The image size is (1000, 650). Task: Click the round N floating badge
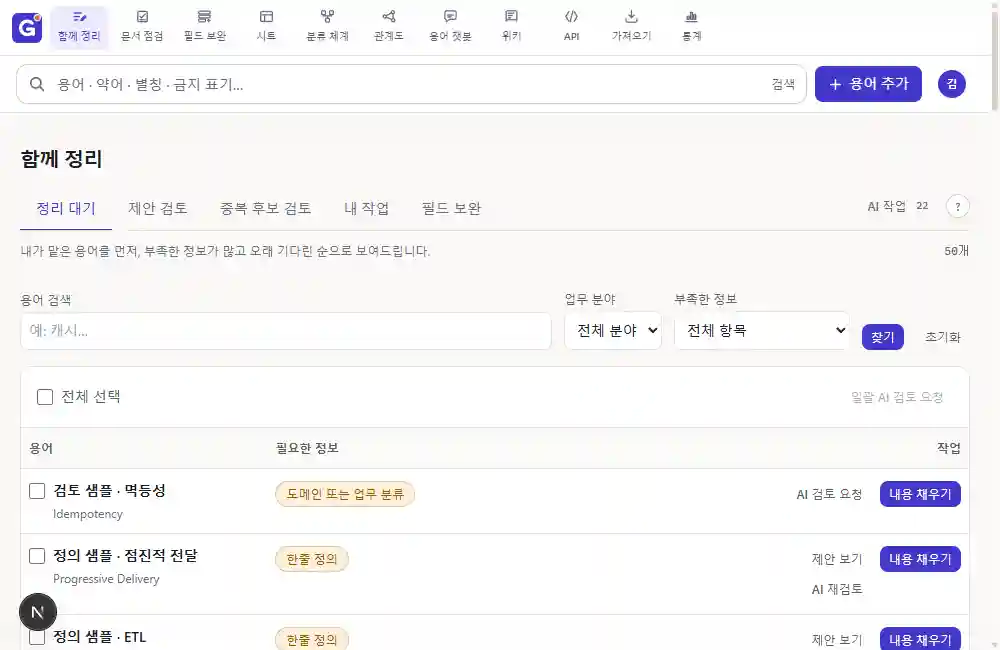(x=38, y=612)
